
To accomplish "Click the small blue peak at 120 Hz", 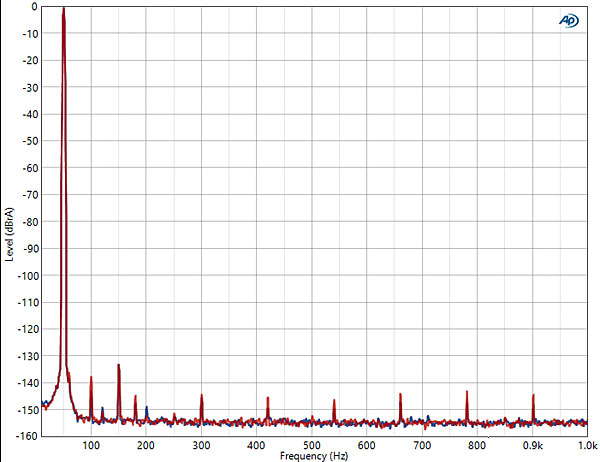I will tap(102, 408).
